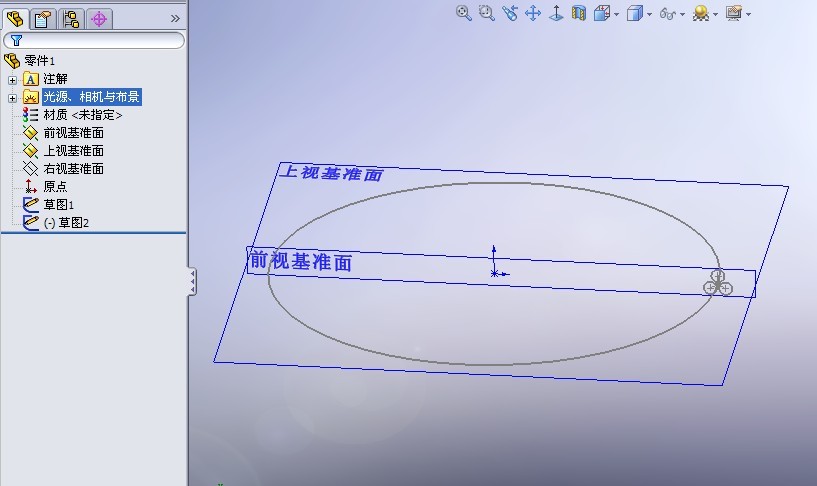
Task: Click the funnel filter icon
Action: 16,40
